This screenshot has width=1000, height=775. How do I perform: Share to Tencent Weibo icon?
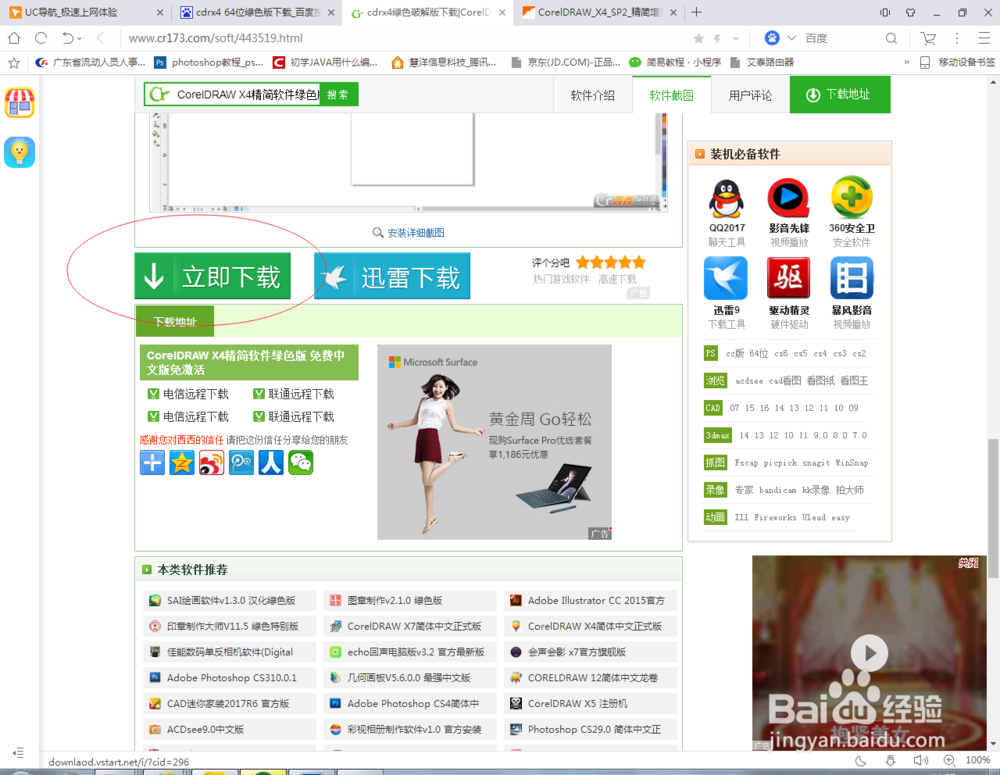click(241, 462)
